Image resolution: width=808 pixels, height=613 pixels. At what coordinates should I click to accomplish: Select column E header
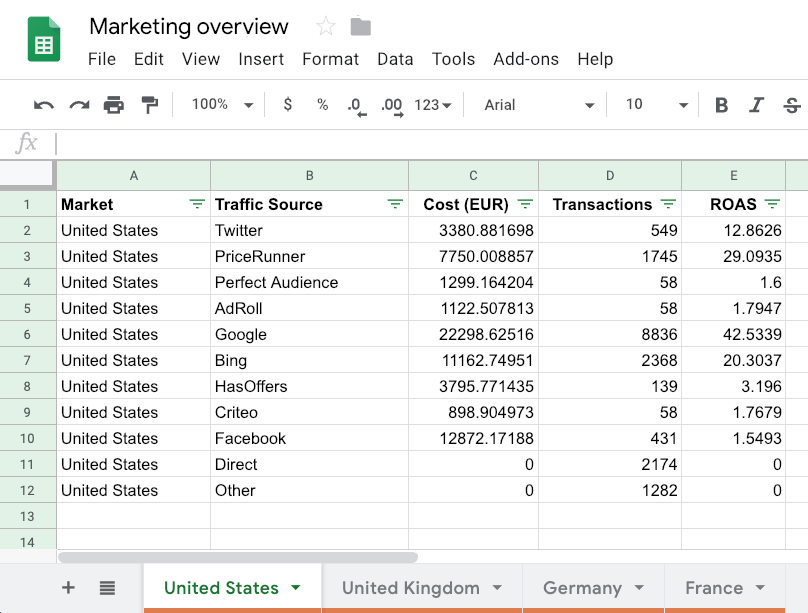733,176
